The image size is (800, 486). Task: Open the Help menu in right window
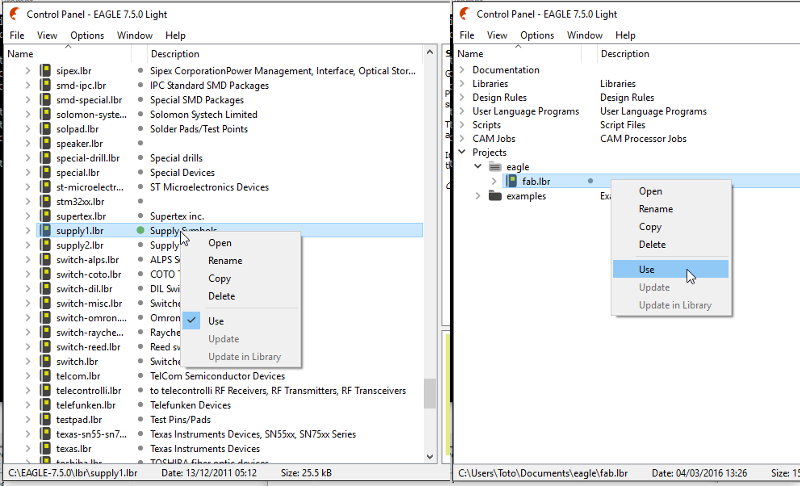pos(625,35)
